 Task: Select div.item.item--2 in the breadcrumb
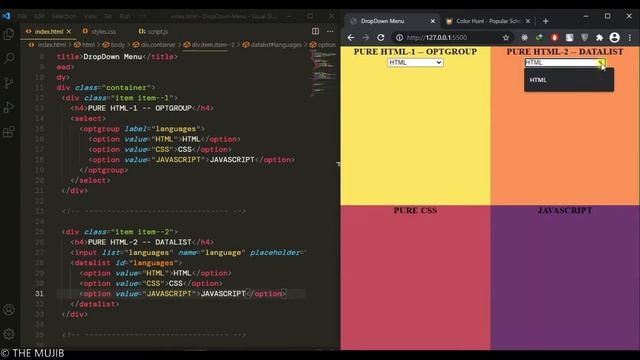tap(213, 45)
